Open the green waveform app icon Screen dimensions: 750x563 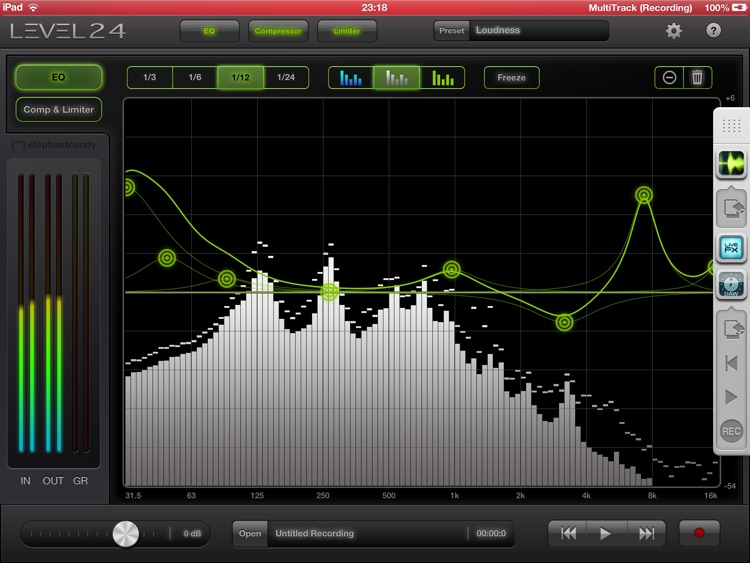(731, 164)
